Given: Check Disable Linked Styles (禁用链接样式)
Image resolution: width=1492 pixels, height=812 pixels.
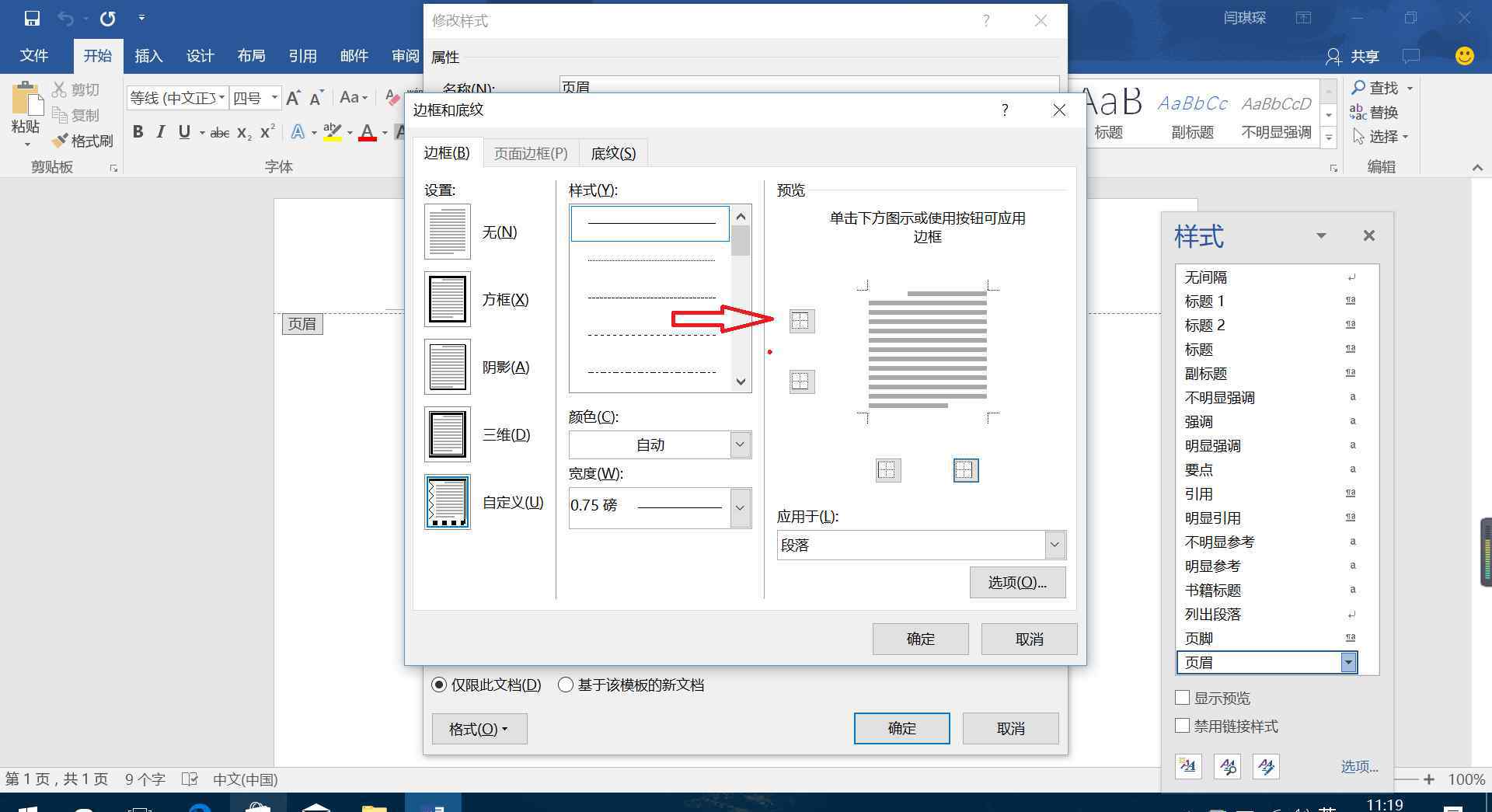Looking at the screenshot, I should pyautogui.click(x=1183, y=725).
